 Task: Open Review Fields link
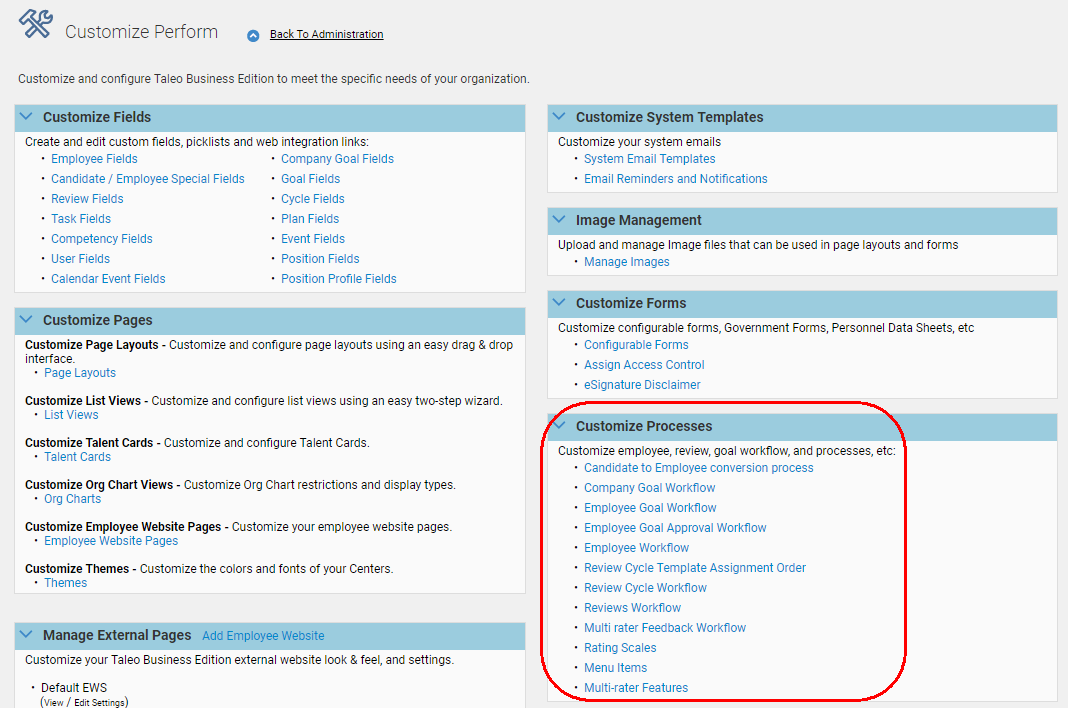[87, 199]
